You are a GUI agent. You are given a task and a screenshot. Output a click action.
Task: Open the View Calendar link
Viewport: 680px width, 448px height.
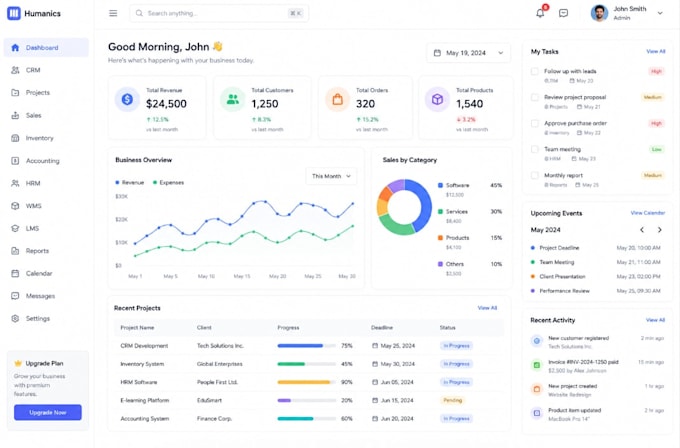[x=647, y=213]
